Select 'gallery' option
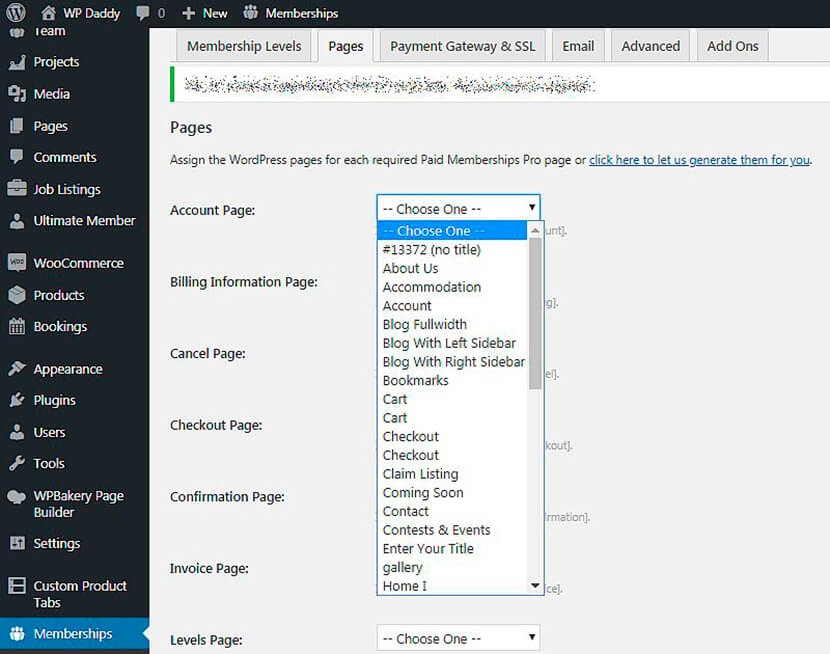830x654 pixels. 452,567
